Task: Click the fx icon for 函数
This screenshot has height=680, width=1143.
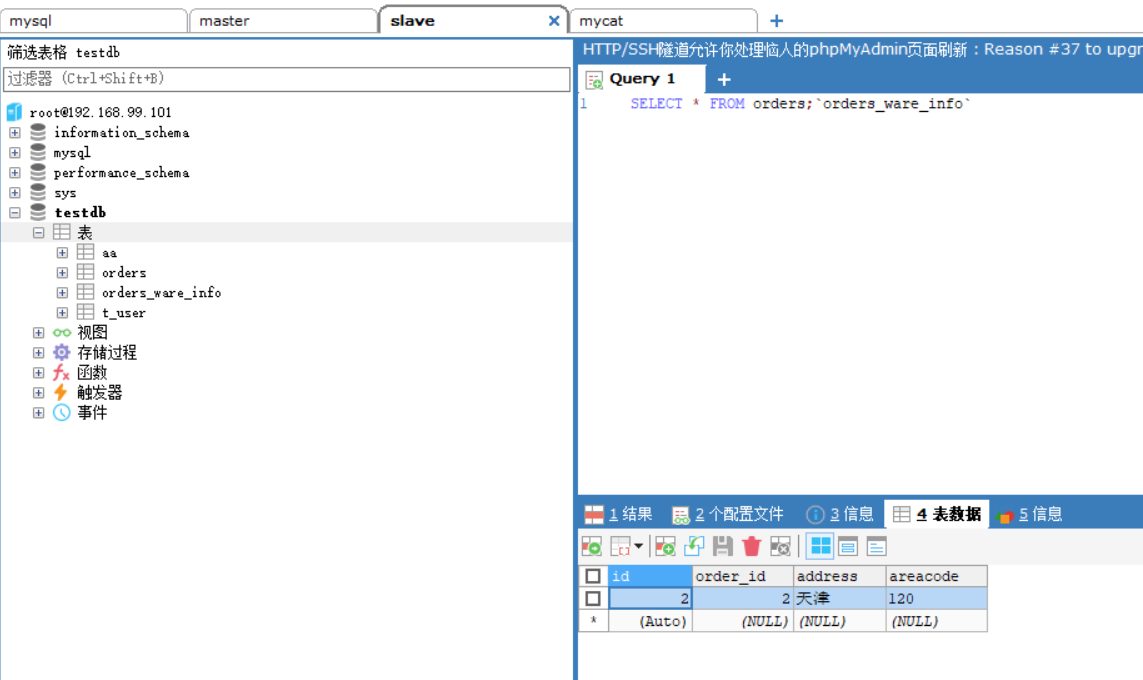Action: (x=62, y=373)
